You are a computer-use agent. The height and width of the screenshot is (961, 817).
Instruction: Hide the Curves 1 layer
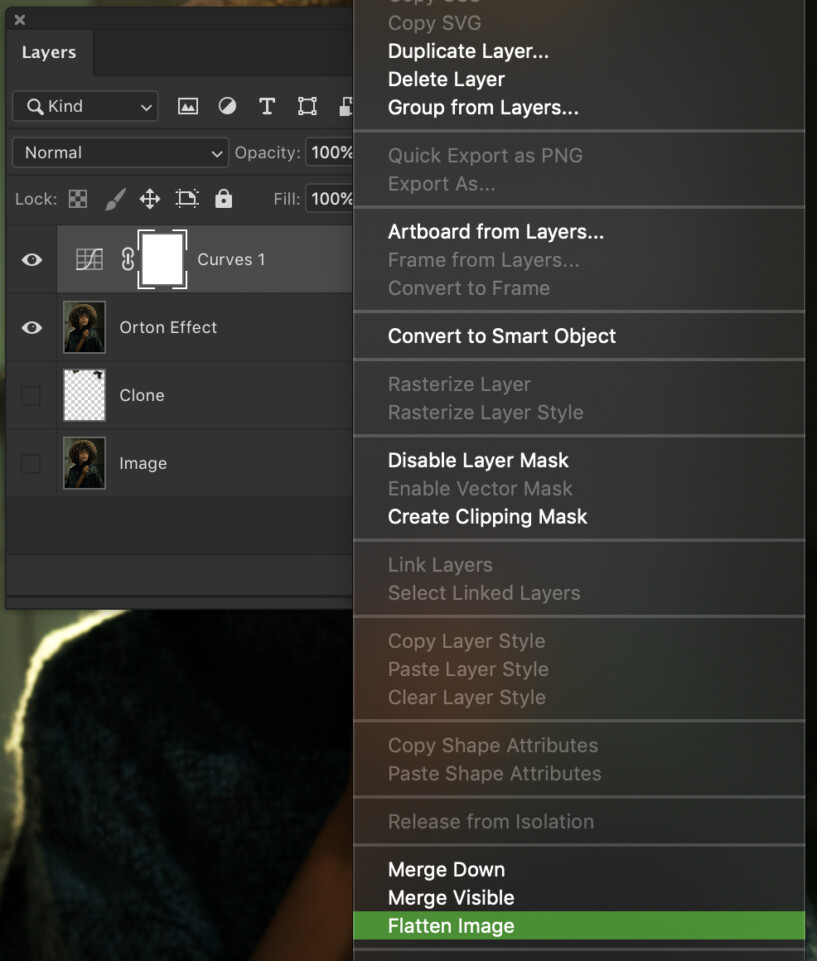point(31,259)
